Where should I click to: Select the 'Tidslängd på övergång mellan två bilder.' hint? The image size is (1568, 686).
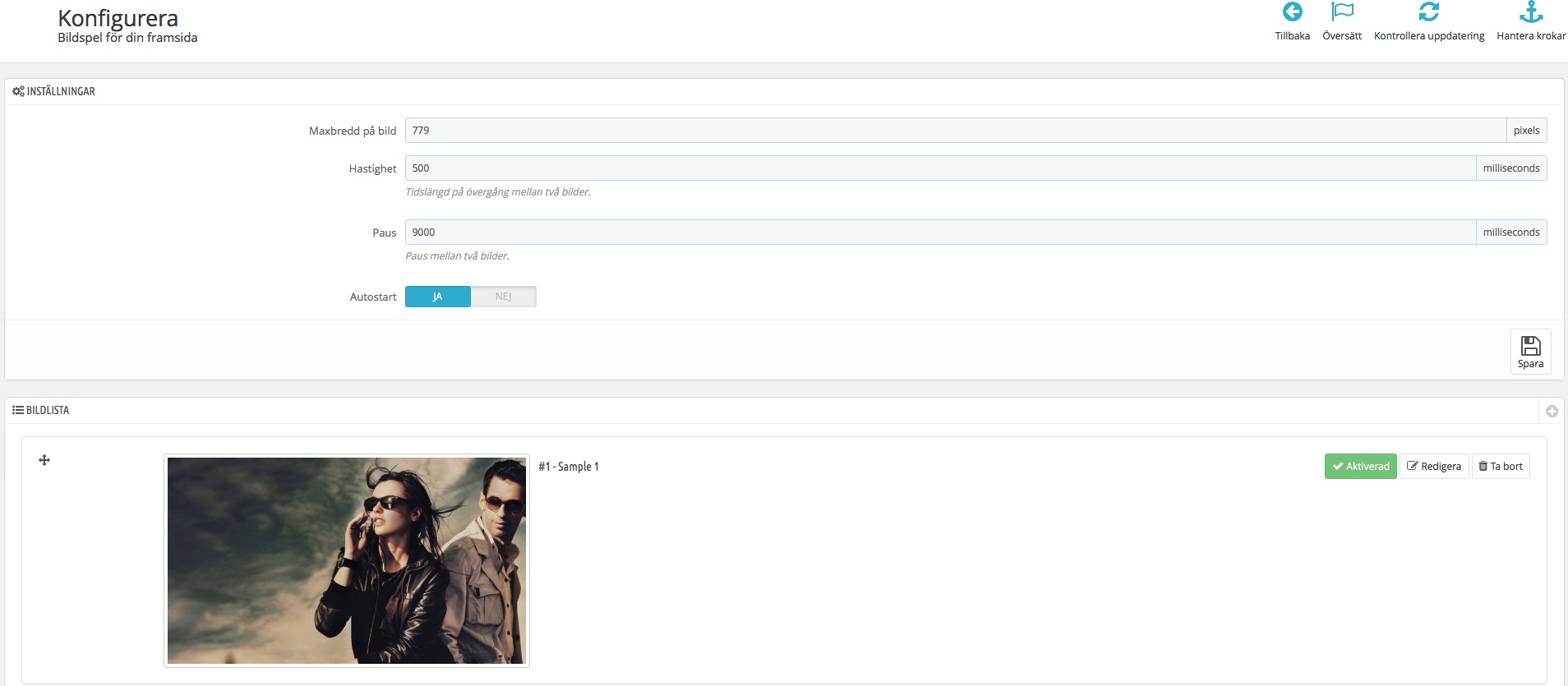tap(498, 191)
